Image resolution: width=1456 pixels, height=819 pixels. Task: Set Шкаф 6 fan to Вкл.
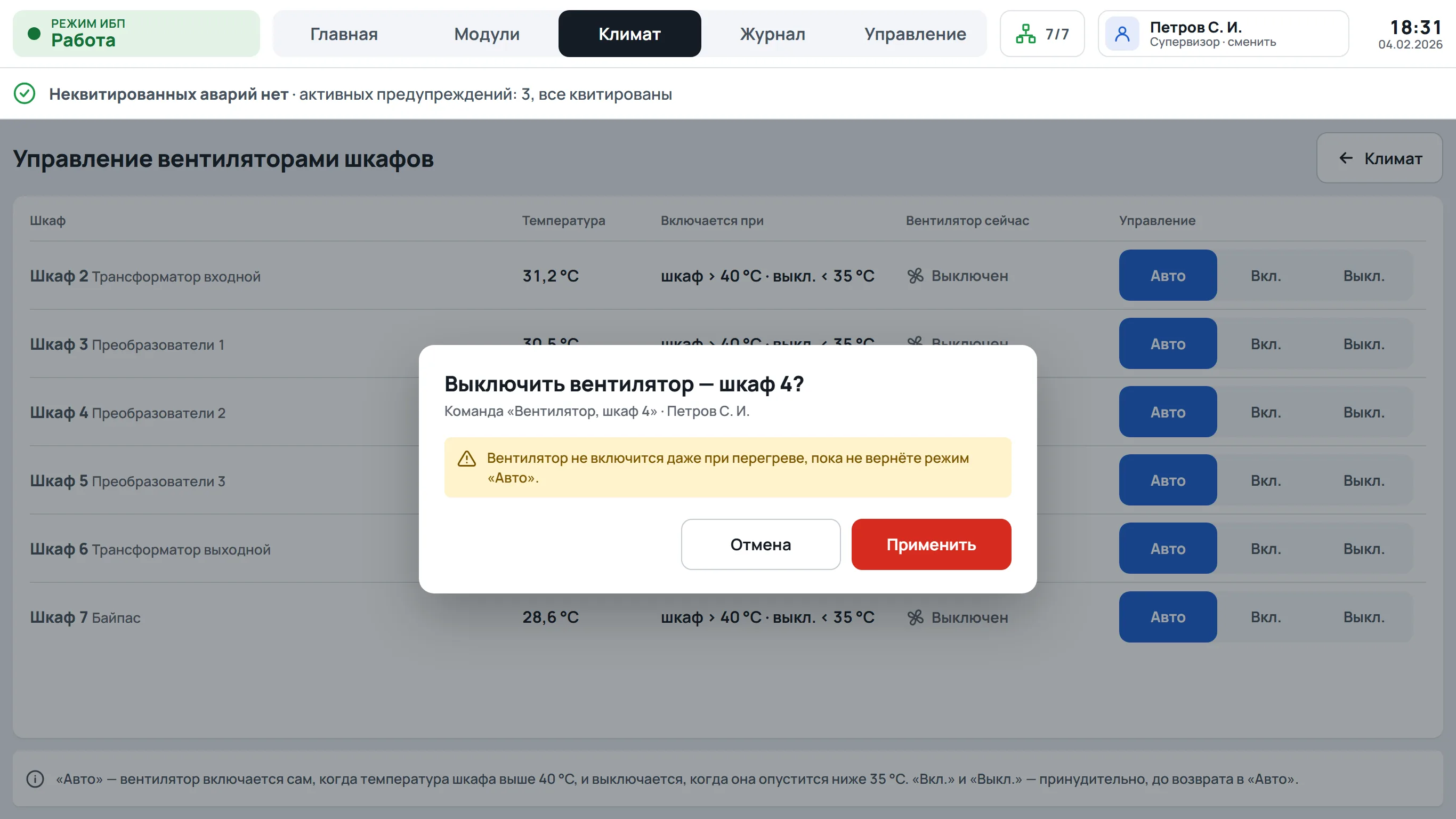coord(1266,548)
